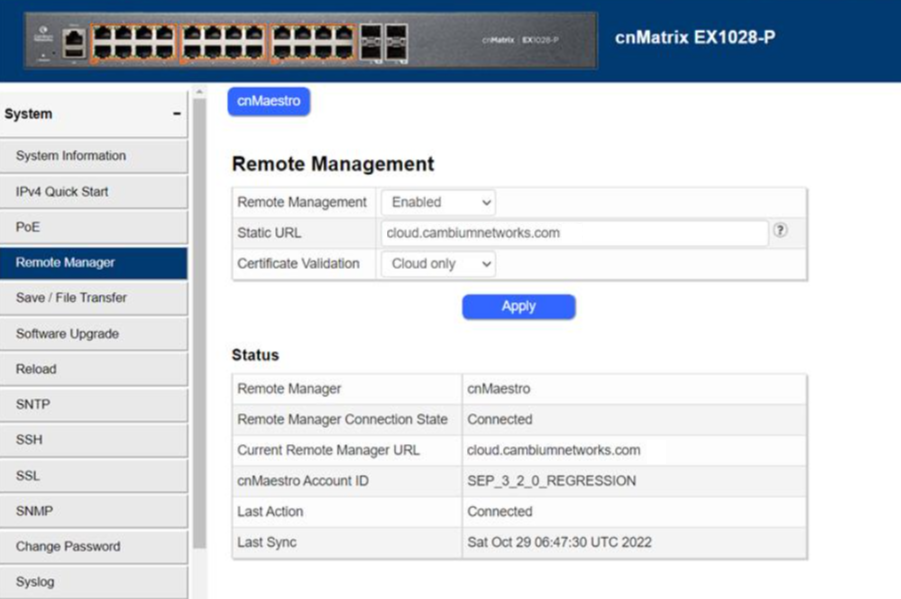Click the Status section heading

pos(255,355)
